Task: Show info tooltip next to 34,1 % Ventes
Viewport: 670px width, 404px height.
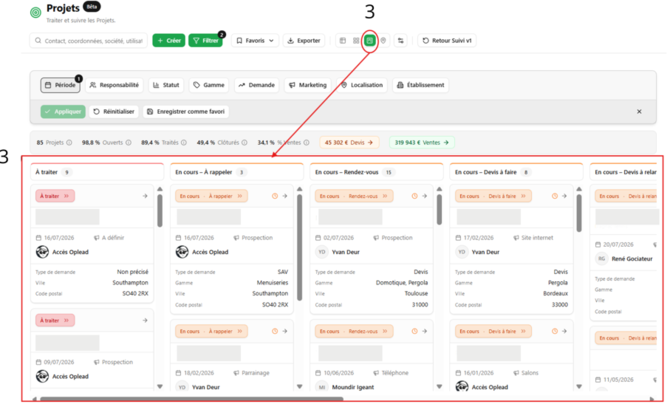Action: click(x=306, y=142)
